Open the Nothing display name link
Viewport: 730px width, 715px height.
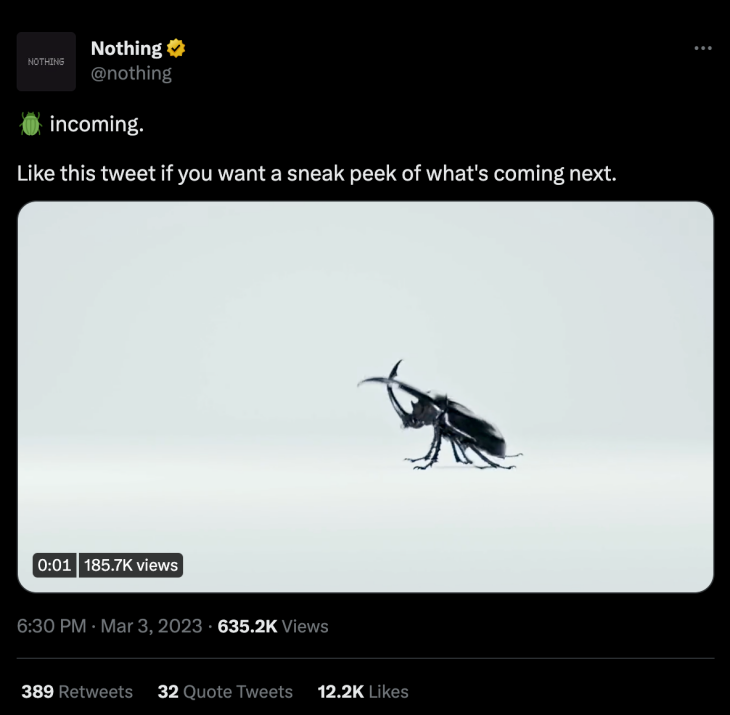pos(126,48)
